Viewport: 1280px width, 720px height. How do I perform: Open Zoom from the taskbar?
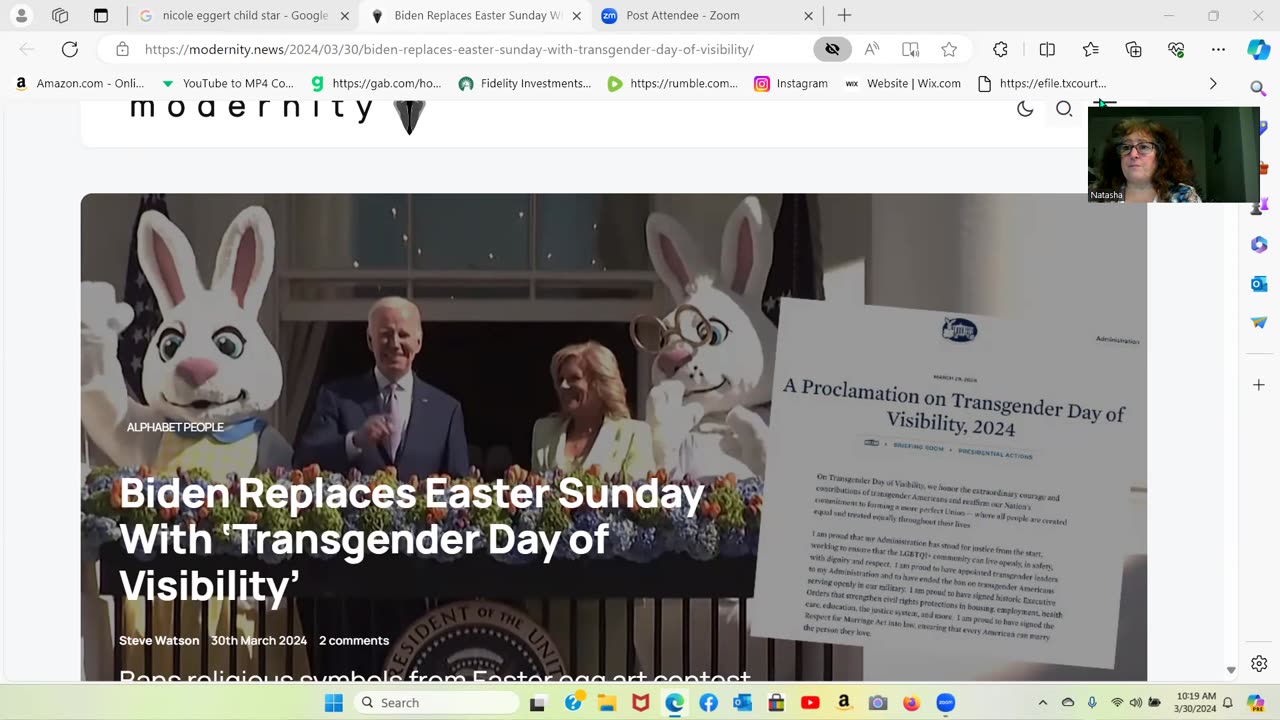pos(946,703)
